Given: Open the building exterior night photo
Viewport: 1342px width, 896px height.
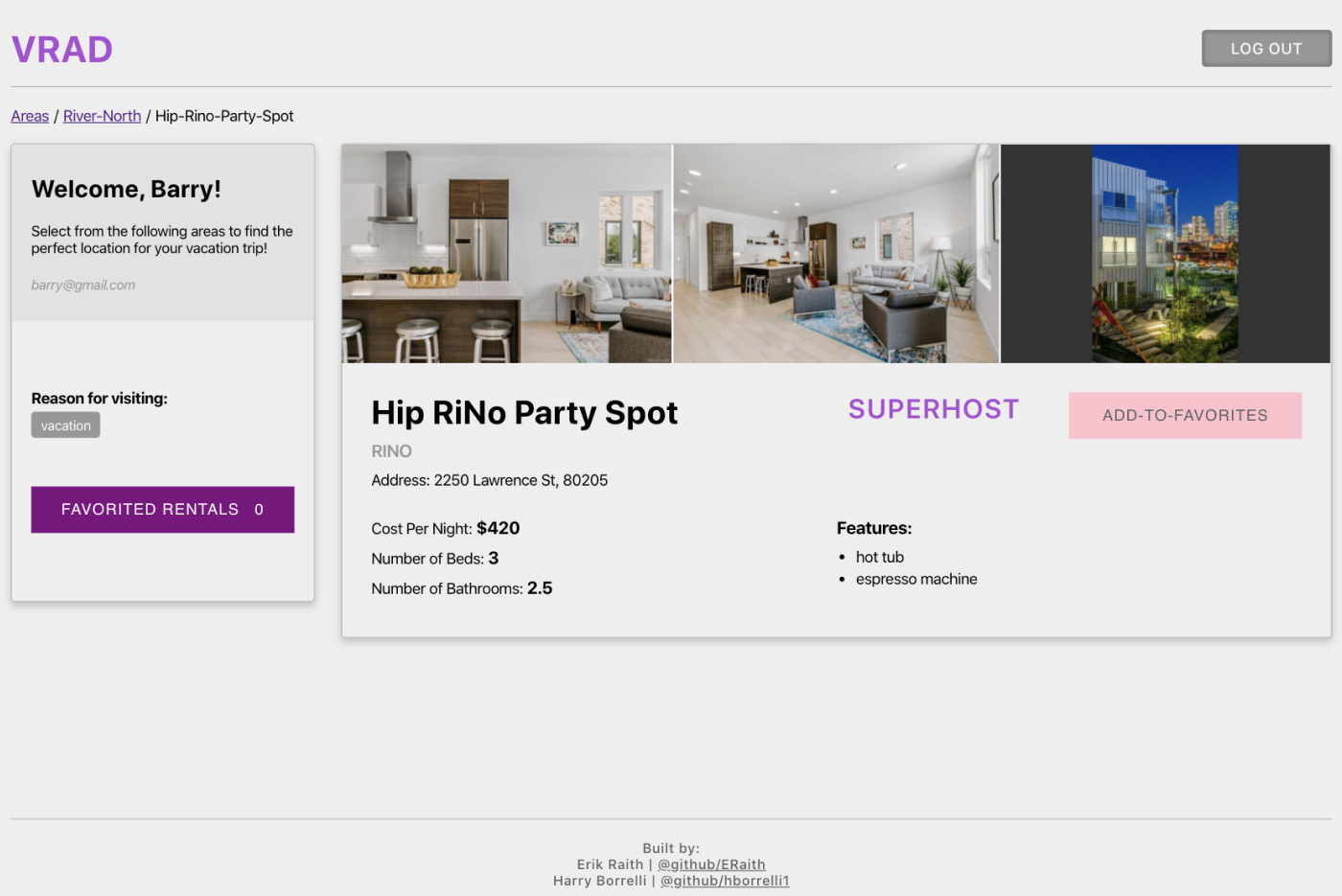Looking at the screenshot, I should click(x=1165, y=254).
